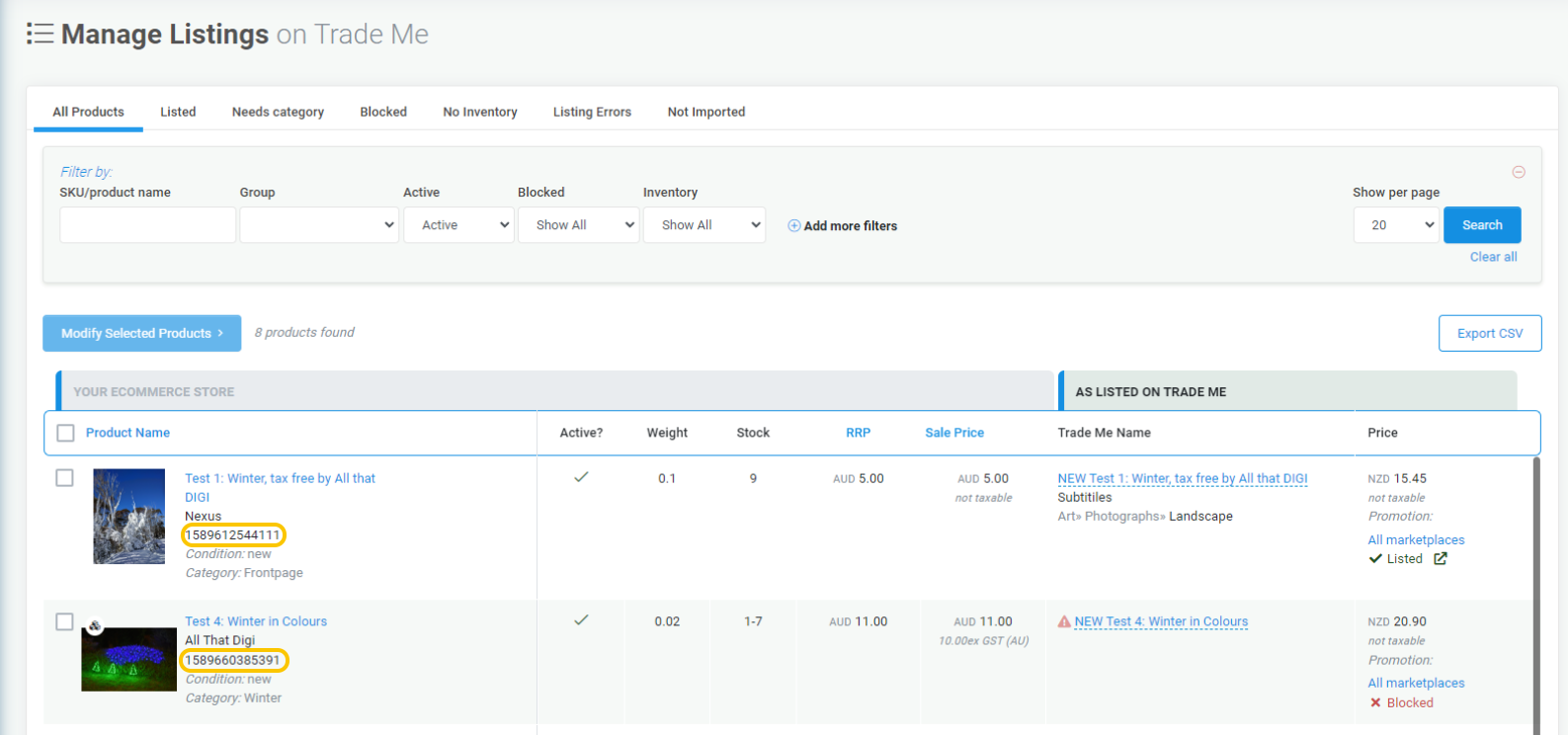Click SKU text 1589612544111
The image size is (1568, 735).
[233, 535]
